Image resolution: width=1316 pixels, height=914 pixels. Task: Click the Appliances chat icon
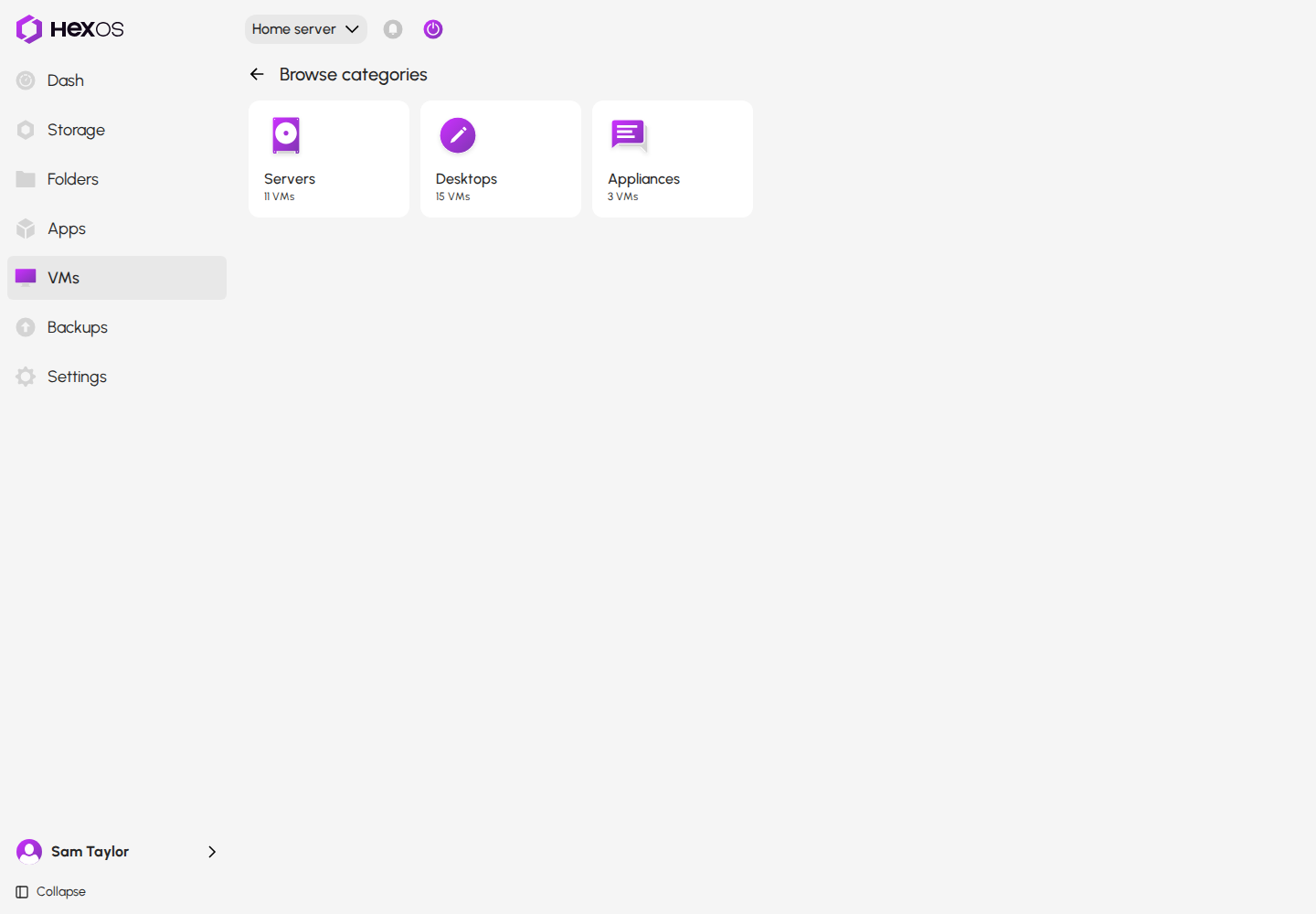[629, 135]
